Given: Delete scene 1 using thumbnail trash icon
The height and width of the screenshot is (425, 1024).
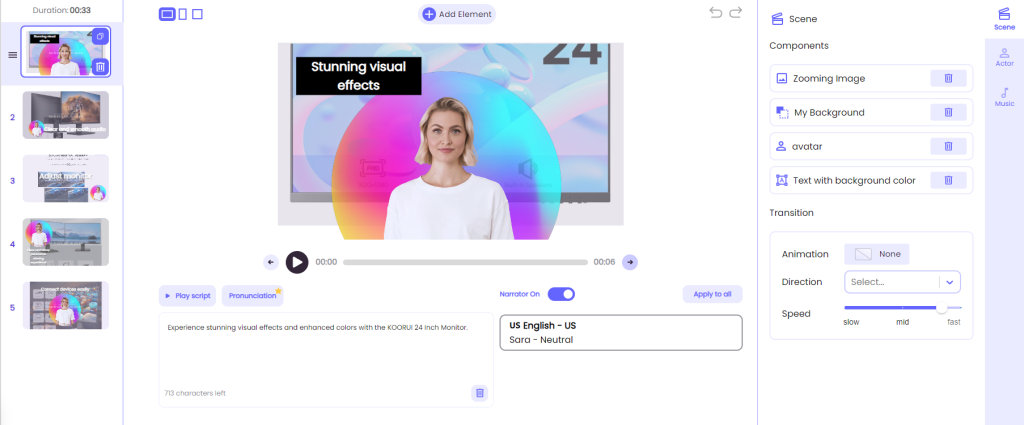Looking at the screenshot, I should coord(100,67).
